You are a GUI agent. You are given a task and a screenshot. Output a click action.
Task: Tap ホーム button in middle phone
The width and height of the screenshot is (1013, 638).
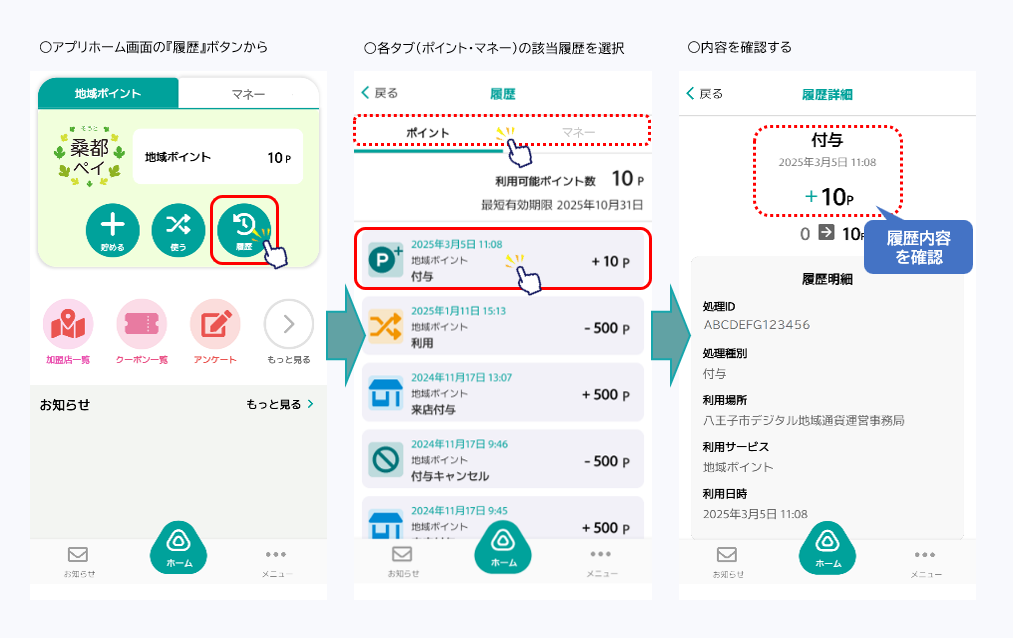[503, 550]
